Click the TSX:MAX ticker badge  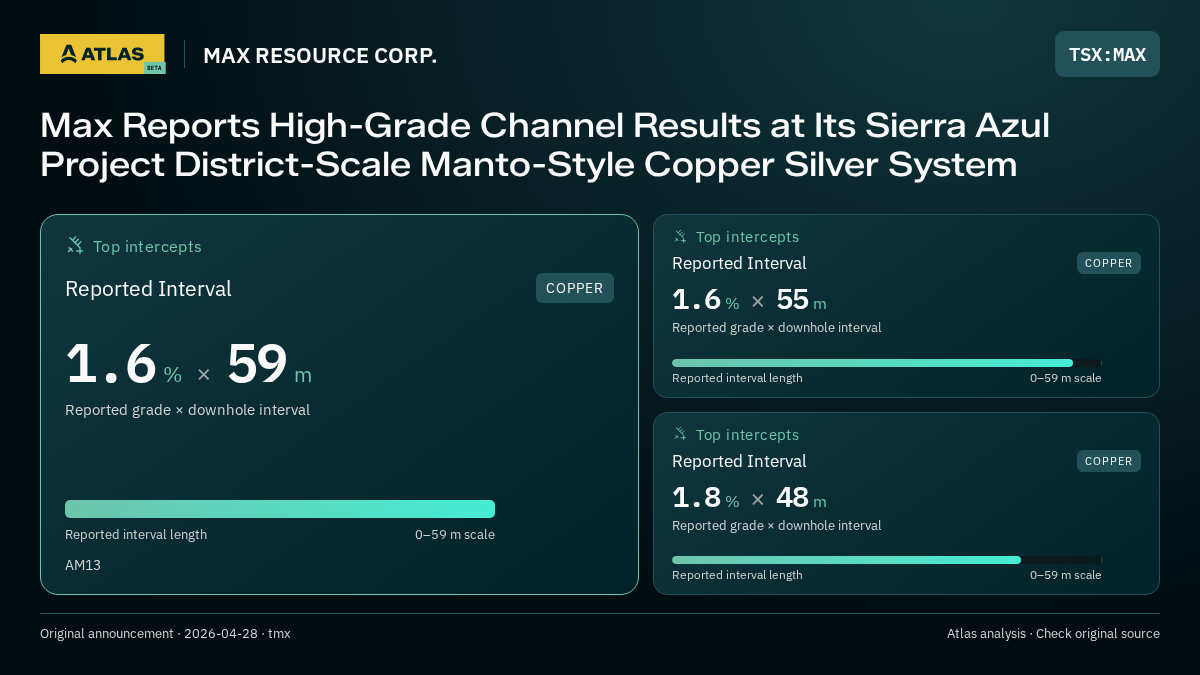click(1107, 54)
